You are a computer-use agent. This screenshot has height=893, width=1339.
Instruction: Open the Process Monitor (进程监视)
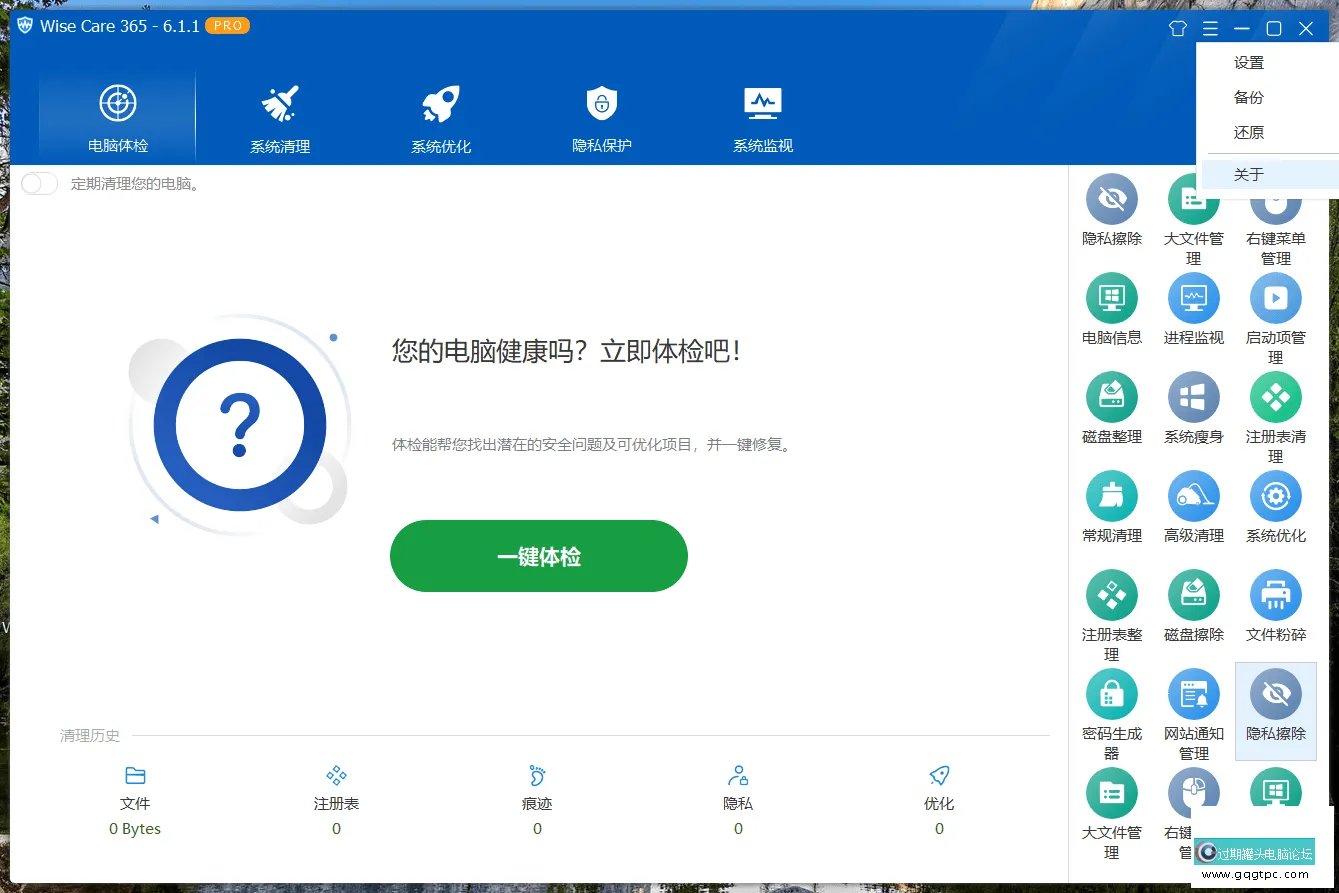pyautogui.click(x=1194, y=298)
